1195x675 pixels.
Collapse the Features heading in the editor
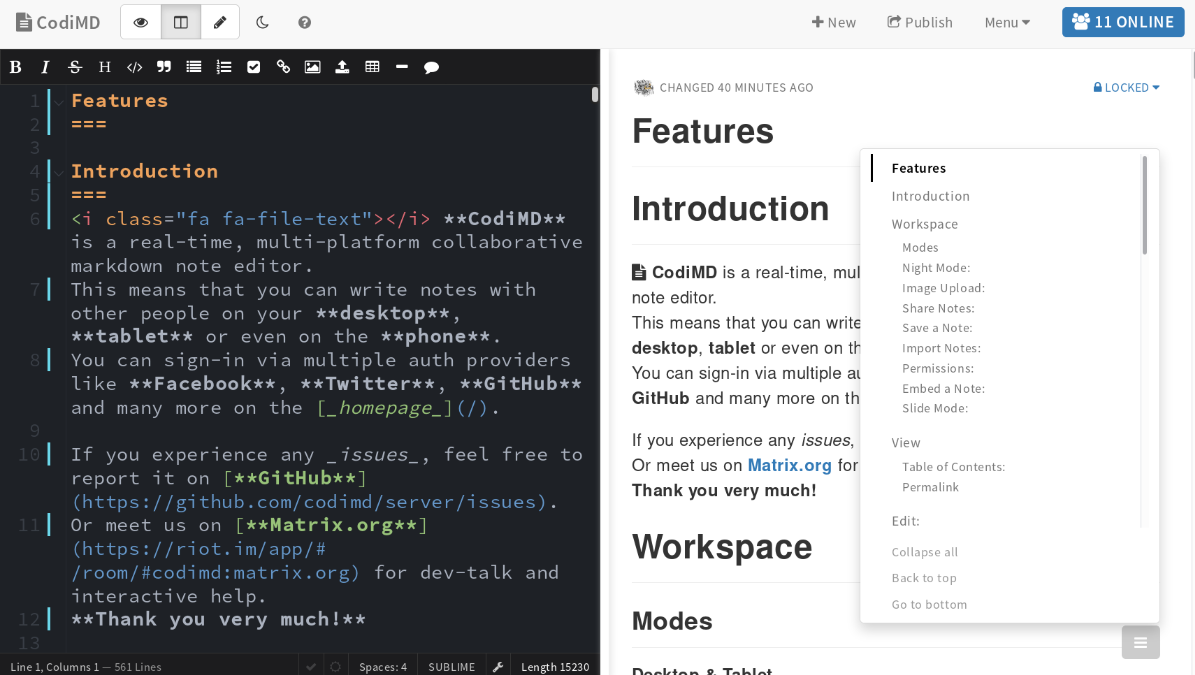57,100
